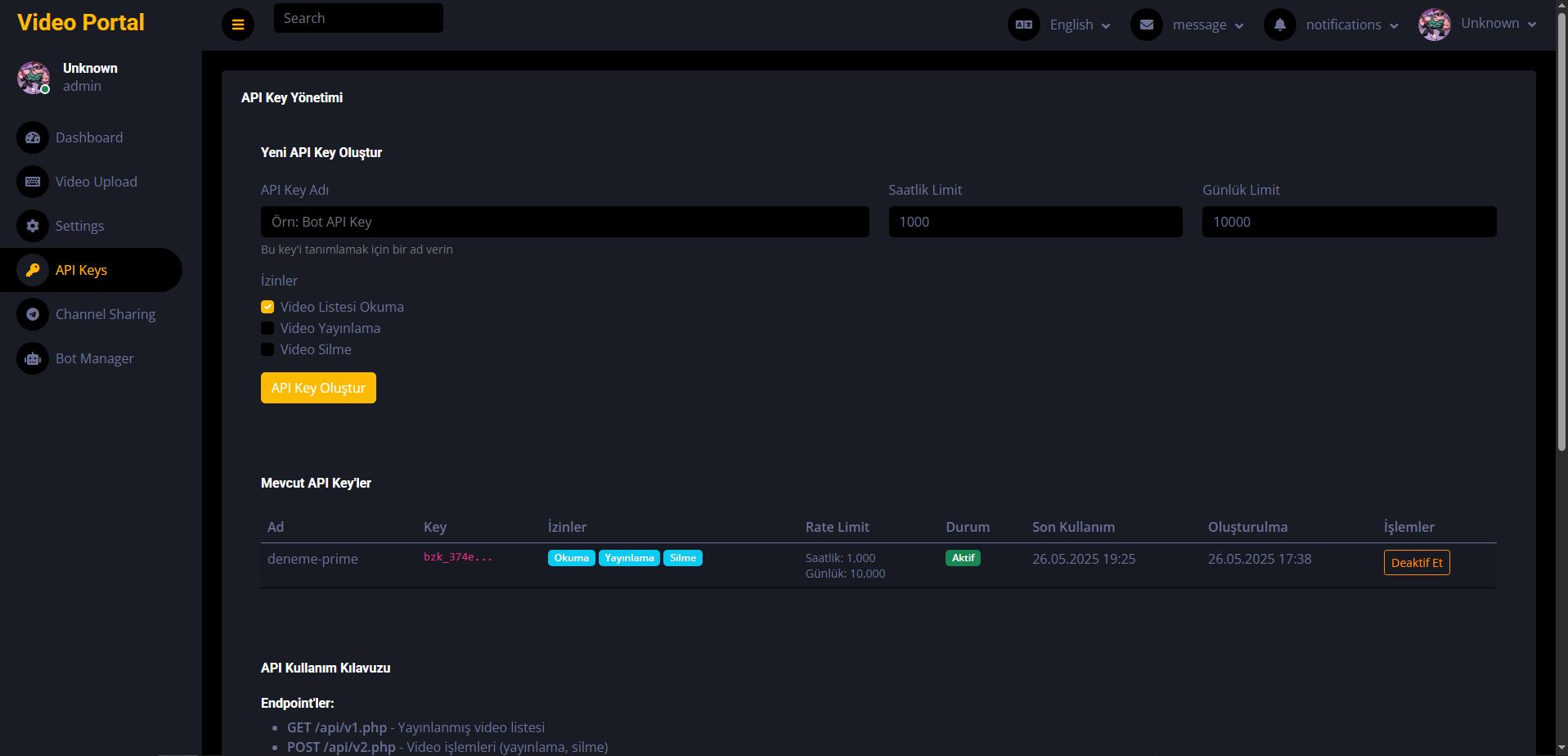Click the notifications bell icon
Viewport: 1568px width, 756px height.
pyautogui.click(x=1279, y=25)
